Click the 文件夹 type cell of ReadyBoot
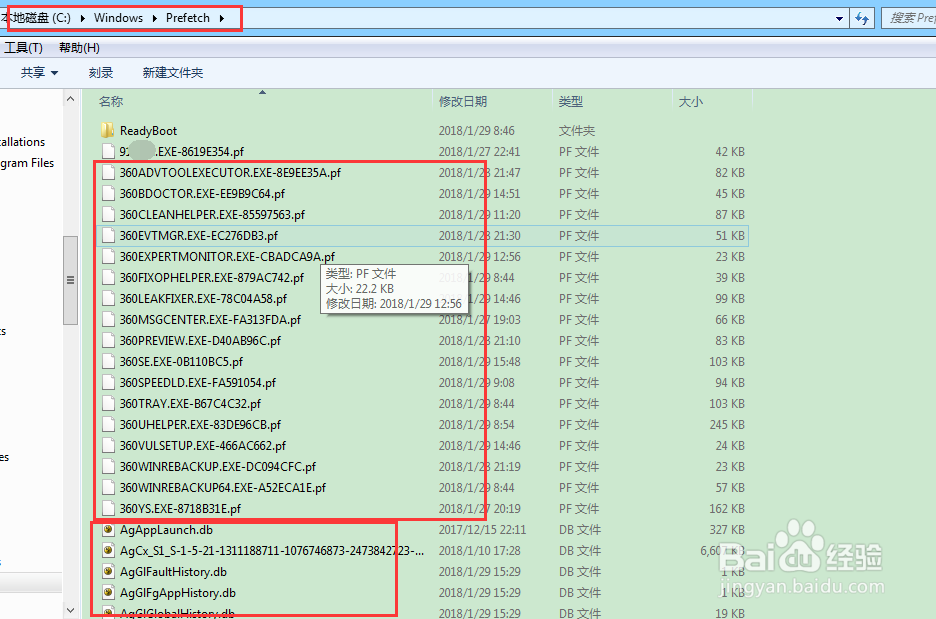The image size is (936, 619). point(577,131)
